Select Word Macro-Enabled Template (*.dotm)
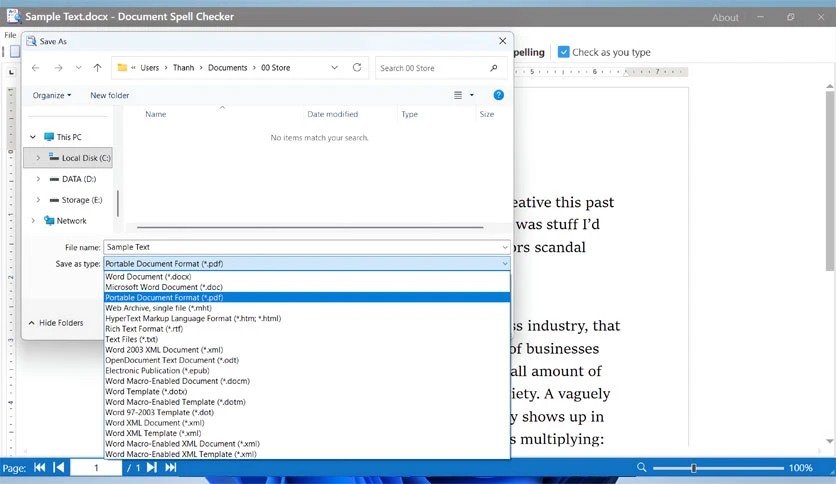The width and height of the screenshot is (836, 484). [307, 402]
